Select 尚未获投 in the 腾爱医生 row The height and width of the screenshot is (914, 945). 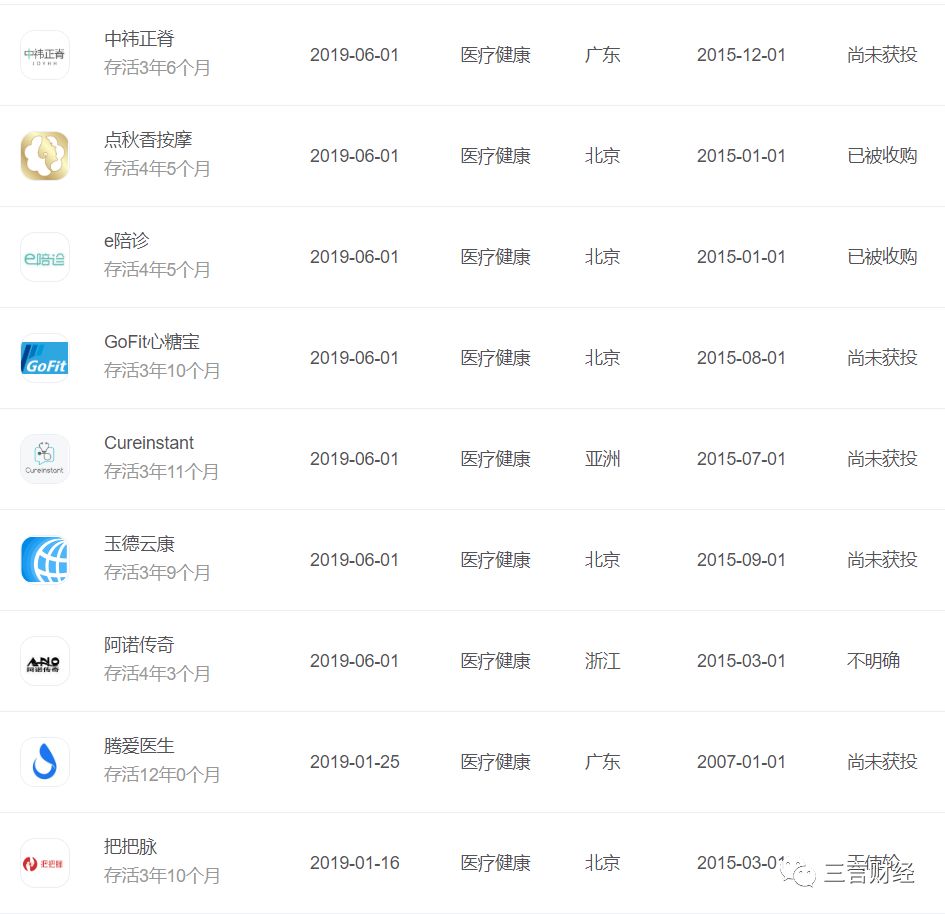(x=882, y=762)
